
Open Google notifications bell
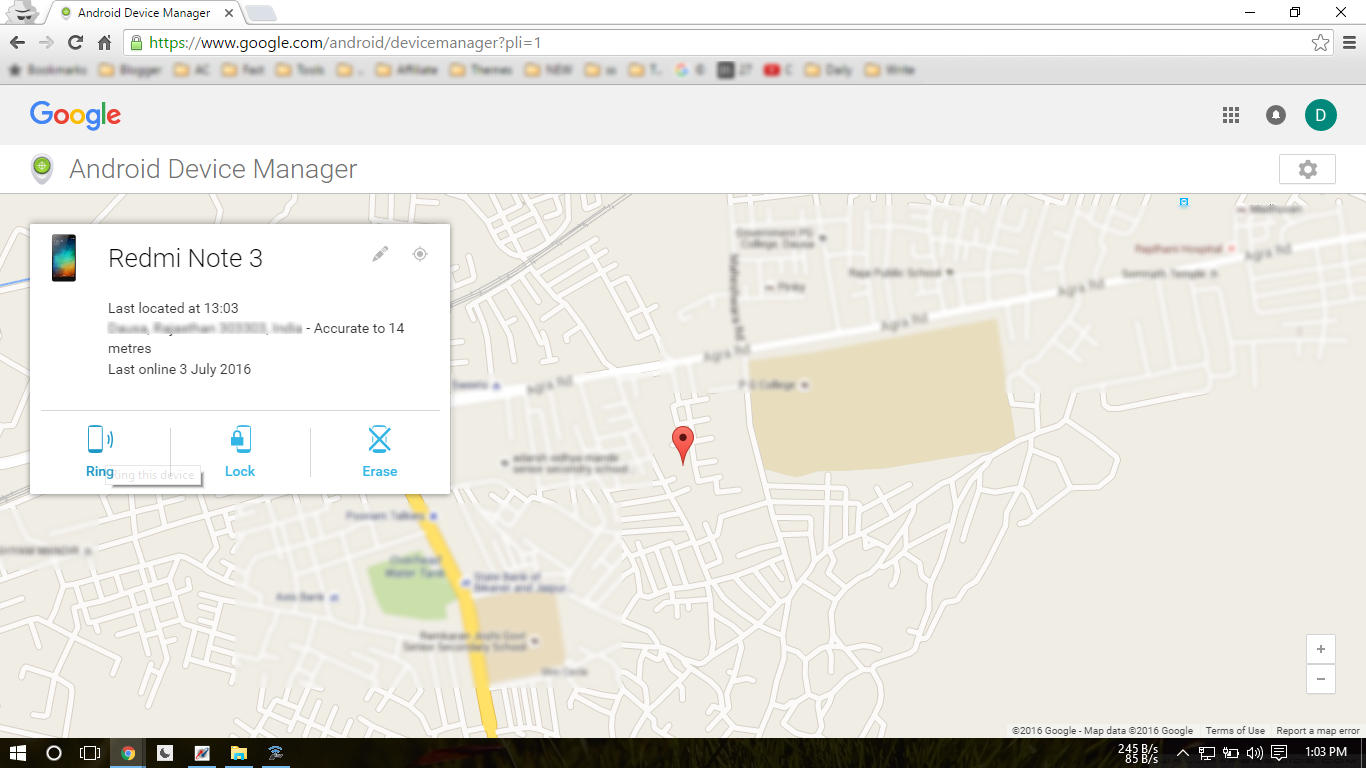pyautogui.click(x=1276, y=115)
